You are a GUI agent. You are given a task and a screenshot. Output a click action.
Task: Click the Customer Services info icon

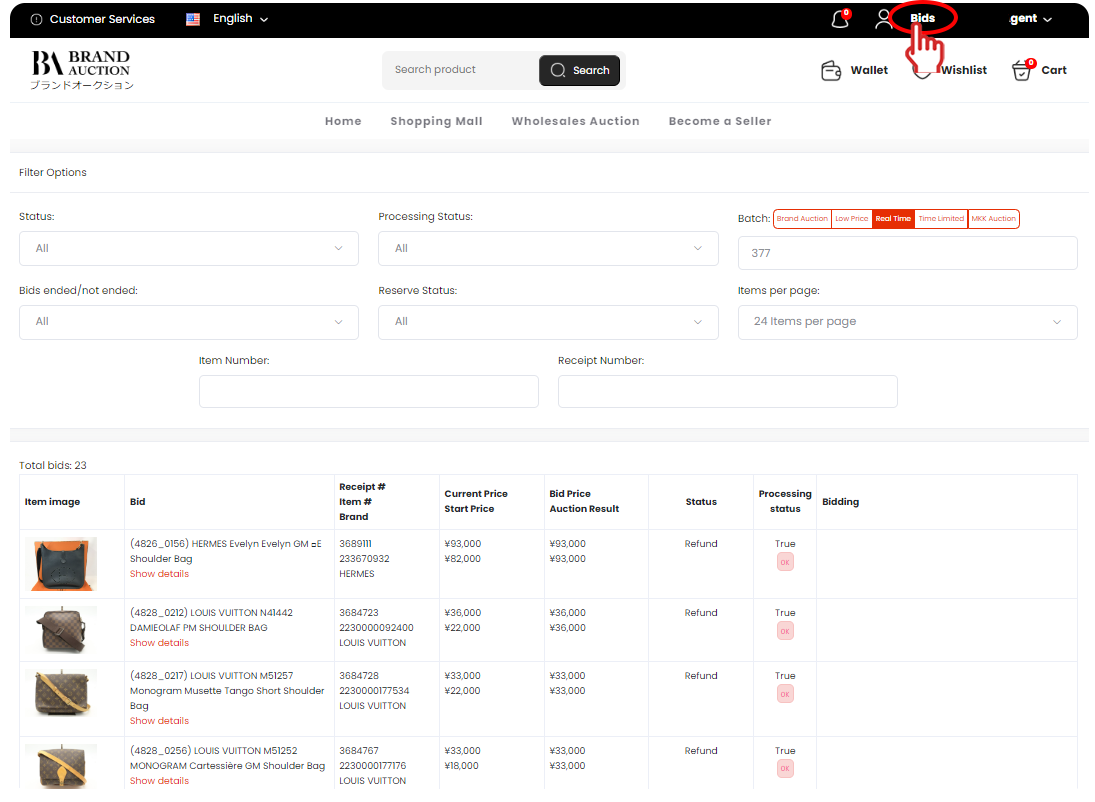pos(36,20)
